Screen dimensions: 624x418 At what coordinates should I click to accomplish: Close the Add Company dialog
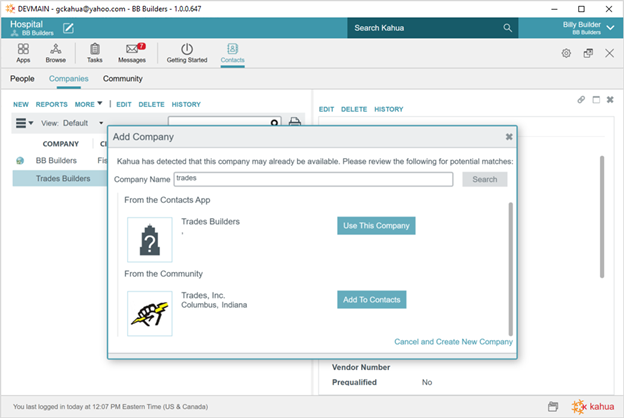[x=508, y=136]
